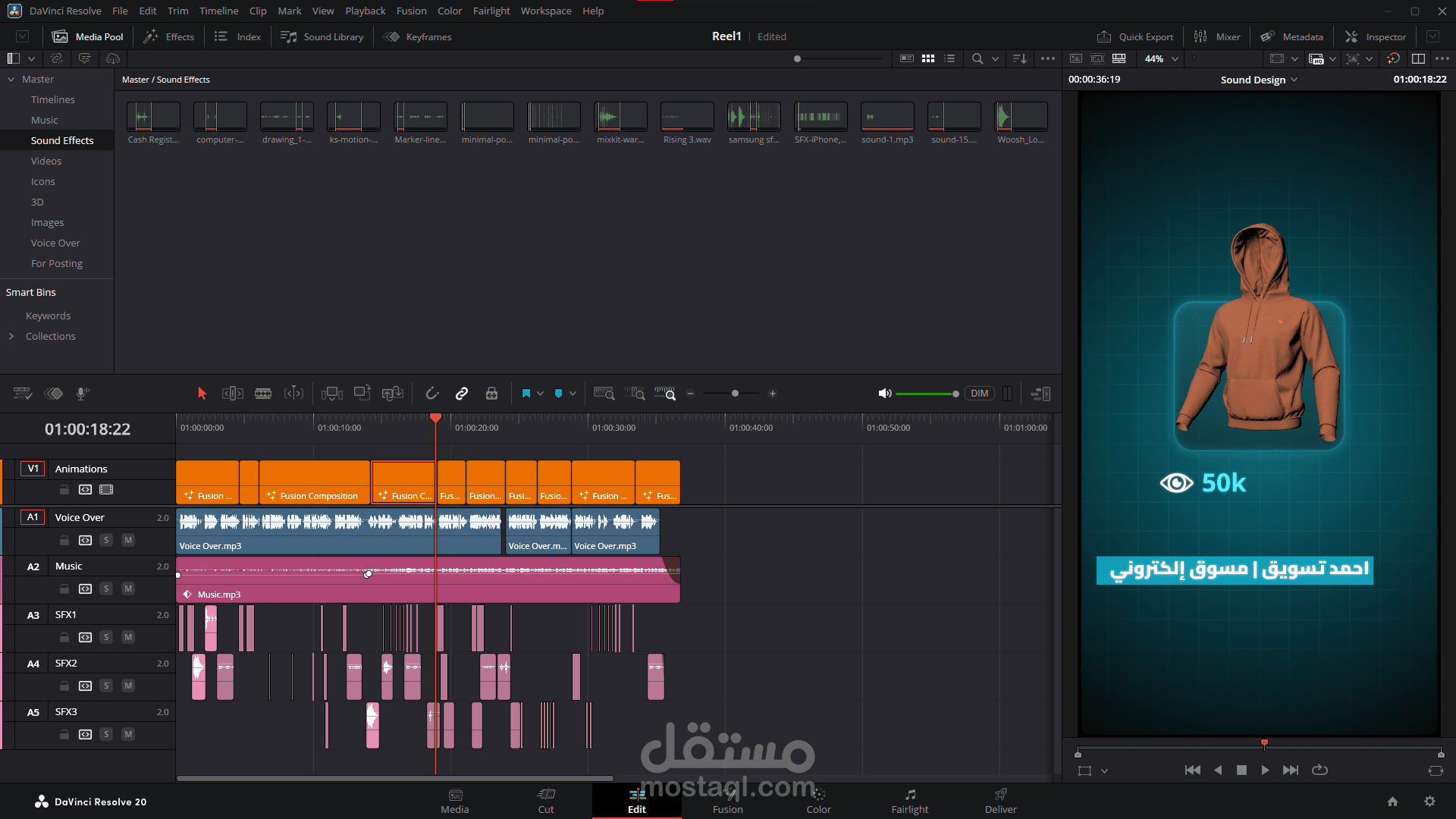Click the blue flag marker icon
Screen dimensions: 1456x819
click(526, 394)
